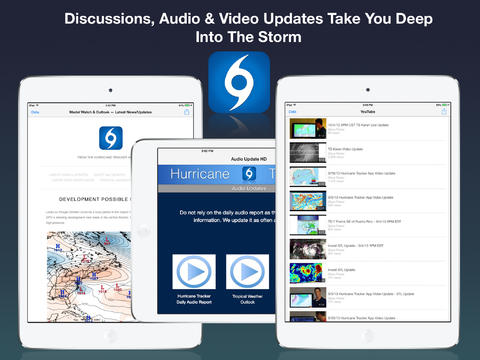Screen dimensions: 480x360
Task: Open the TS Karen Video Update thumbnail
Action: pos(308,153)
